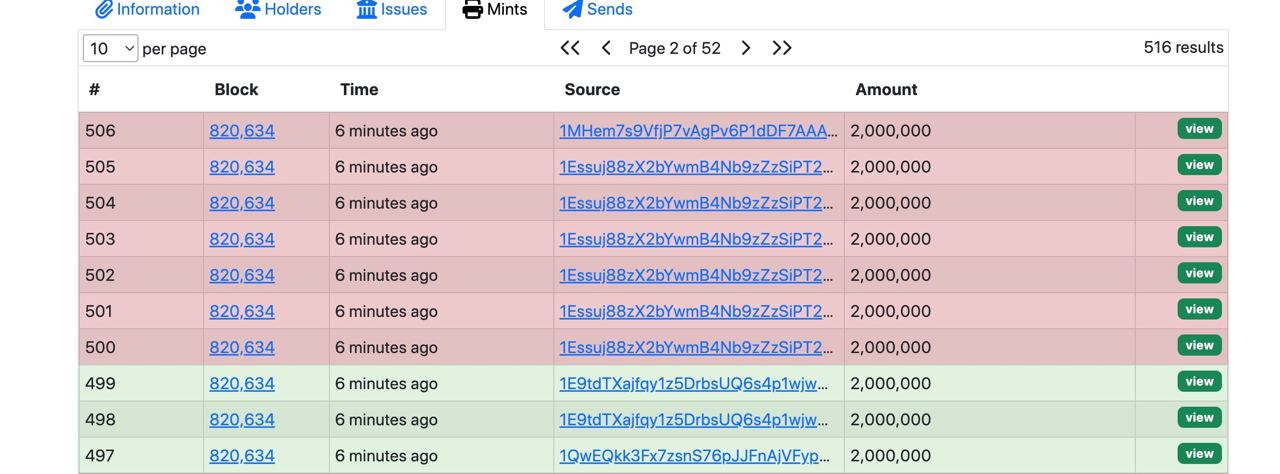Expand the per page dropdown
Viewport: 1280px width, 474px height.
pyautogui.click(x=110, y=48)
